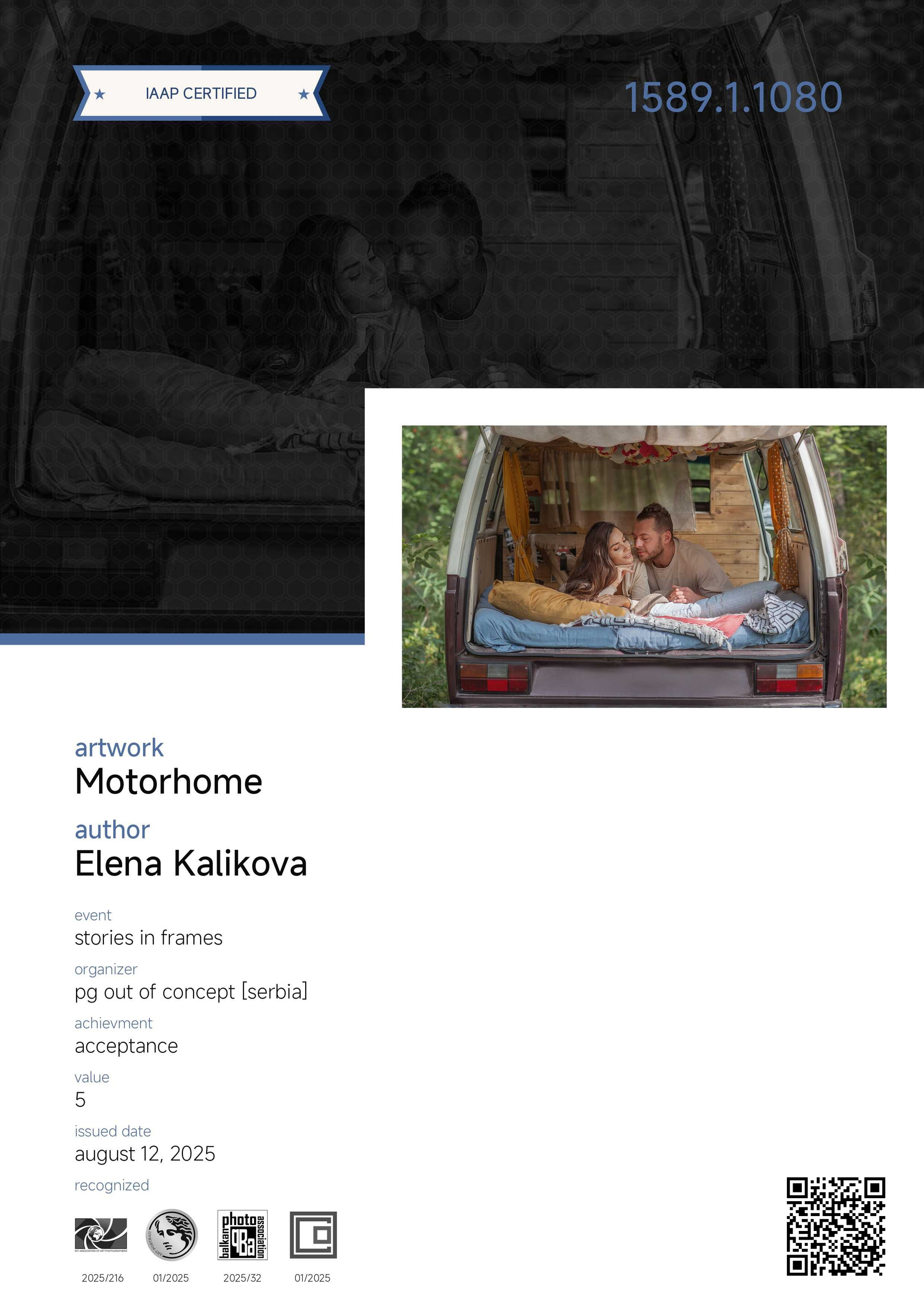This screenshot has width=924, height=1307.
Task: Click the event text stories in frames
Action: click(149, 937)
